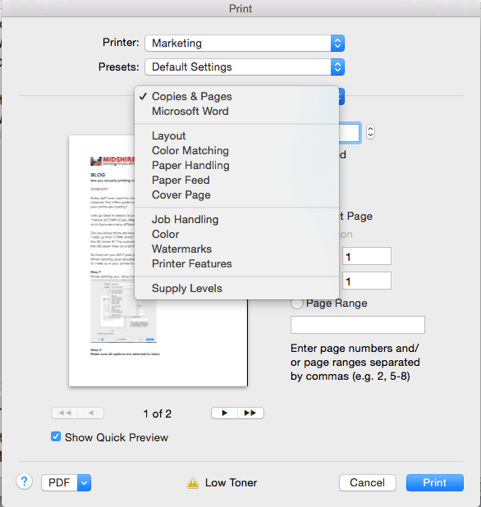
Task: Open the Printer dropdown showing Marketing
Action: [245, 43]
